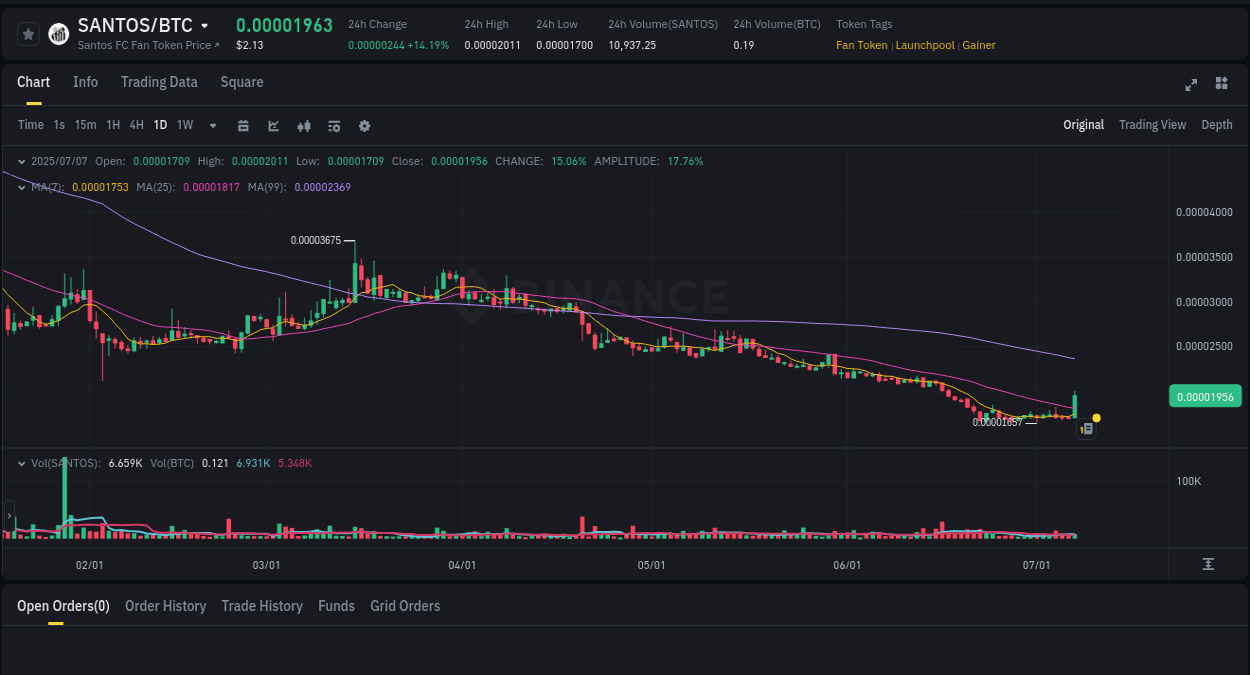
Task: Open the technical indicators icon
Action: 273,125
